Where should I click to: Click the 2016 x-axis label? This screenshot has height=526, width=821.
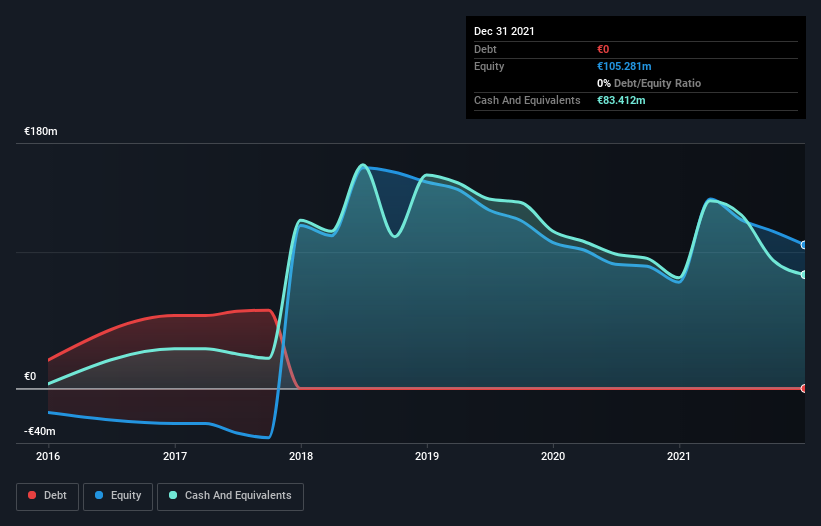coord(48,456)
